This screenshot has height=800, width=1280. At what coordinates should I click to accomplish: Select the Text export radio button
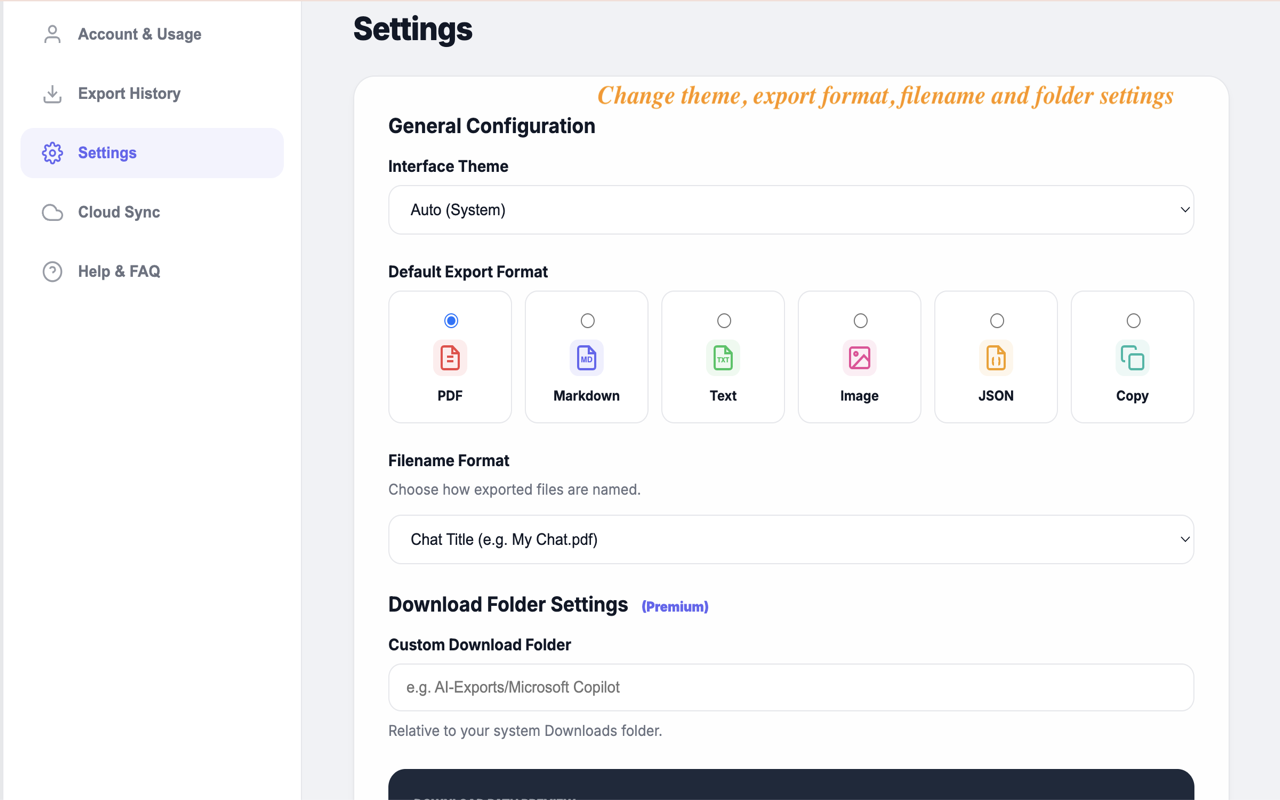click(x=724, y=321)
